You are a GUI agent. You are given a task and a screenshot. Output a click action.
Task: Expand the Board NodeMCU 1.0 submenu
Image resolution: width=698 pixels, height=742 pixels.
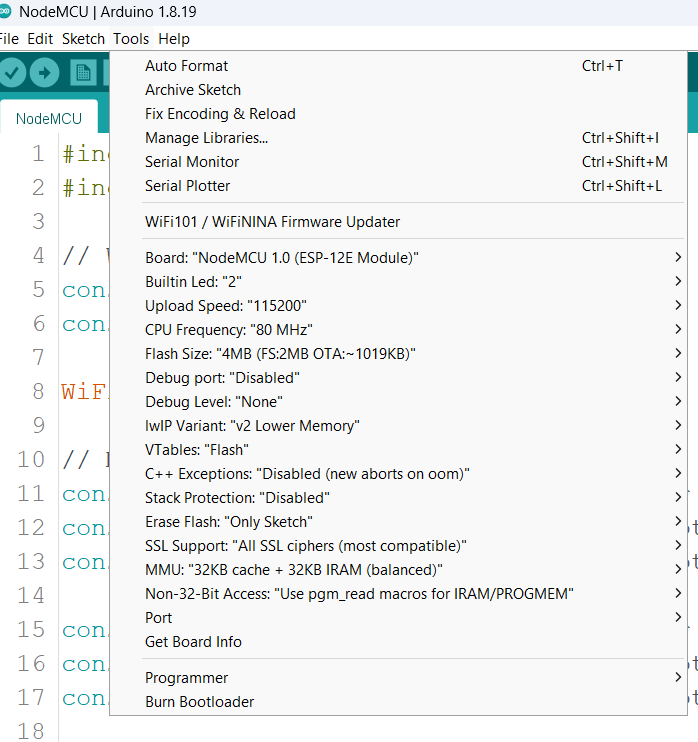pos(398,258)
